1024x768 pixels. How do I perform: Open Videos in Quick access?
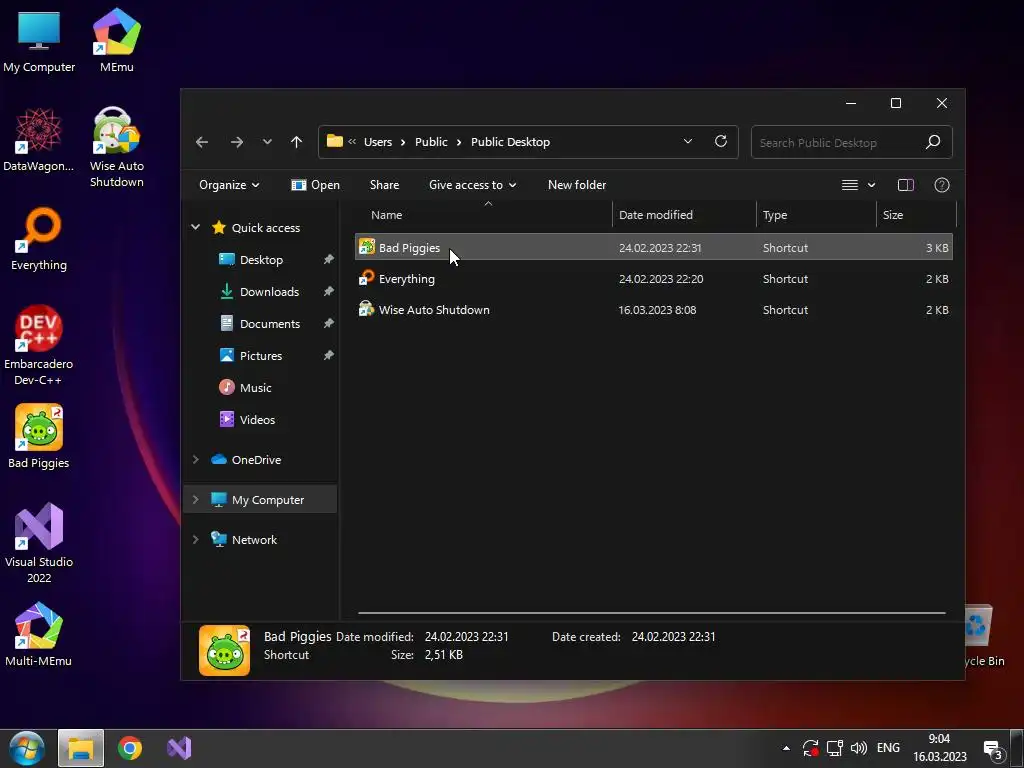(257, 420)
